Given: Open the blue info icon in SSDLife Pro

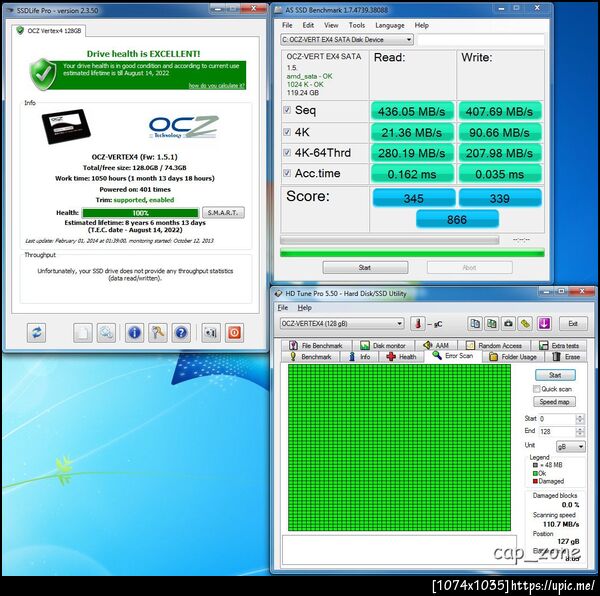Looking at the screenshot, I should coord(134,332).
